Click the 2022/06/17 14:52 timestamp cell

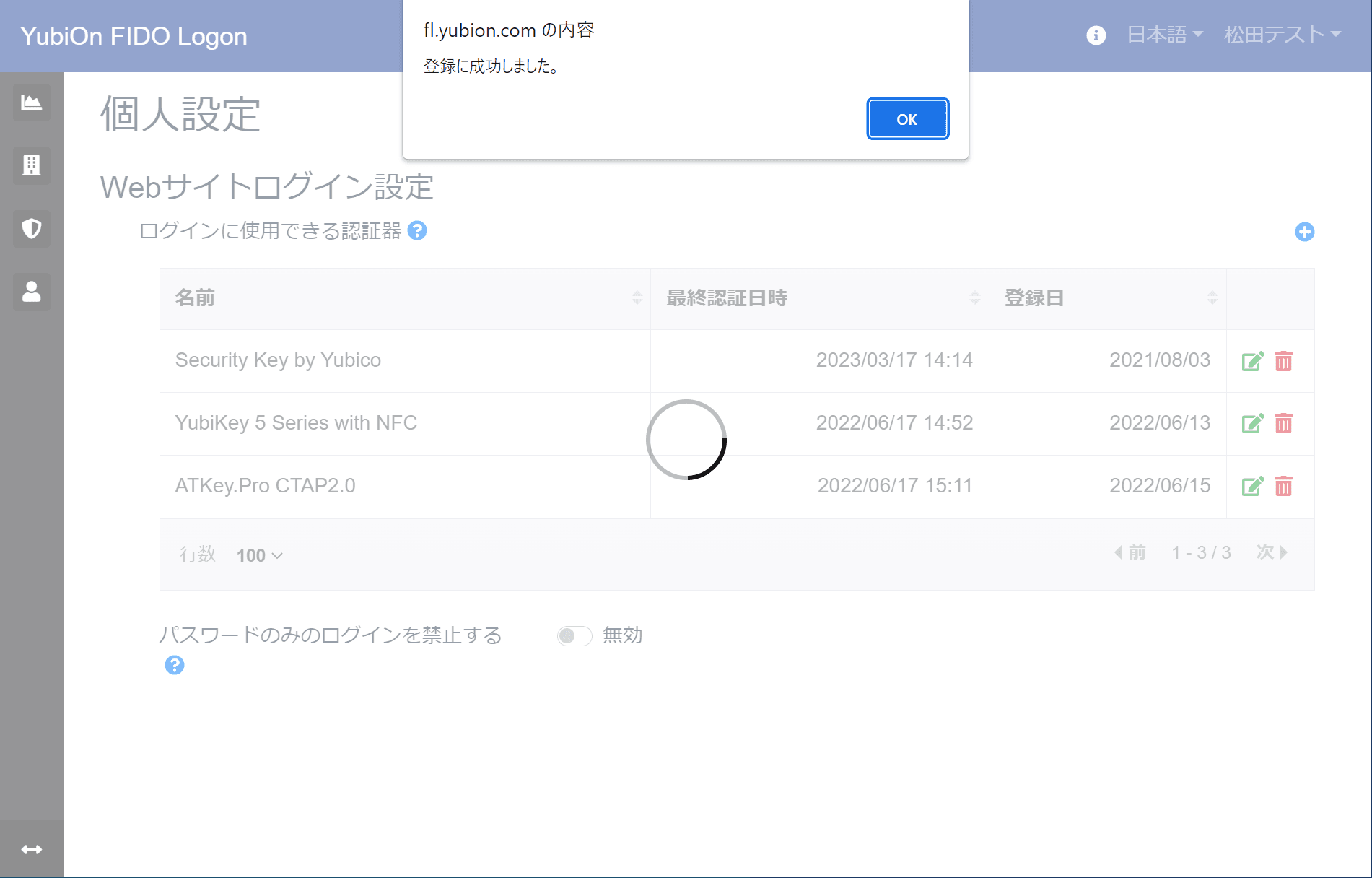(x=820, y=423)
